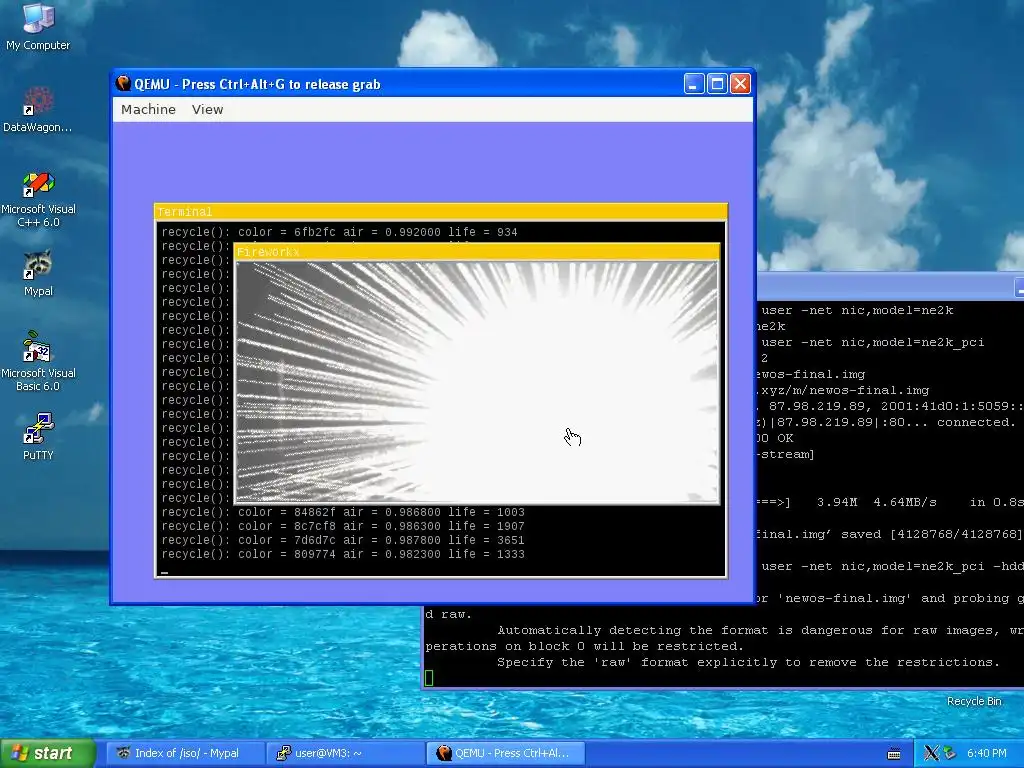The image size is (1024, 768).
Task: Click the Start button
Action: [x=48, y=753]
